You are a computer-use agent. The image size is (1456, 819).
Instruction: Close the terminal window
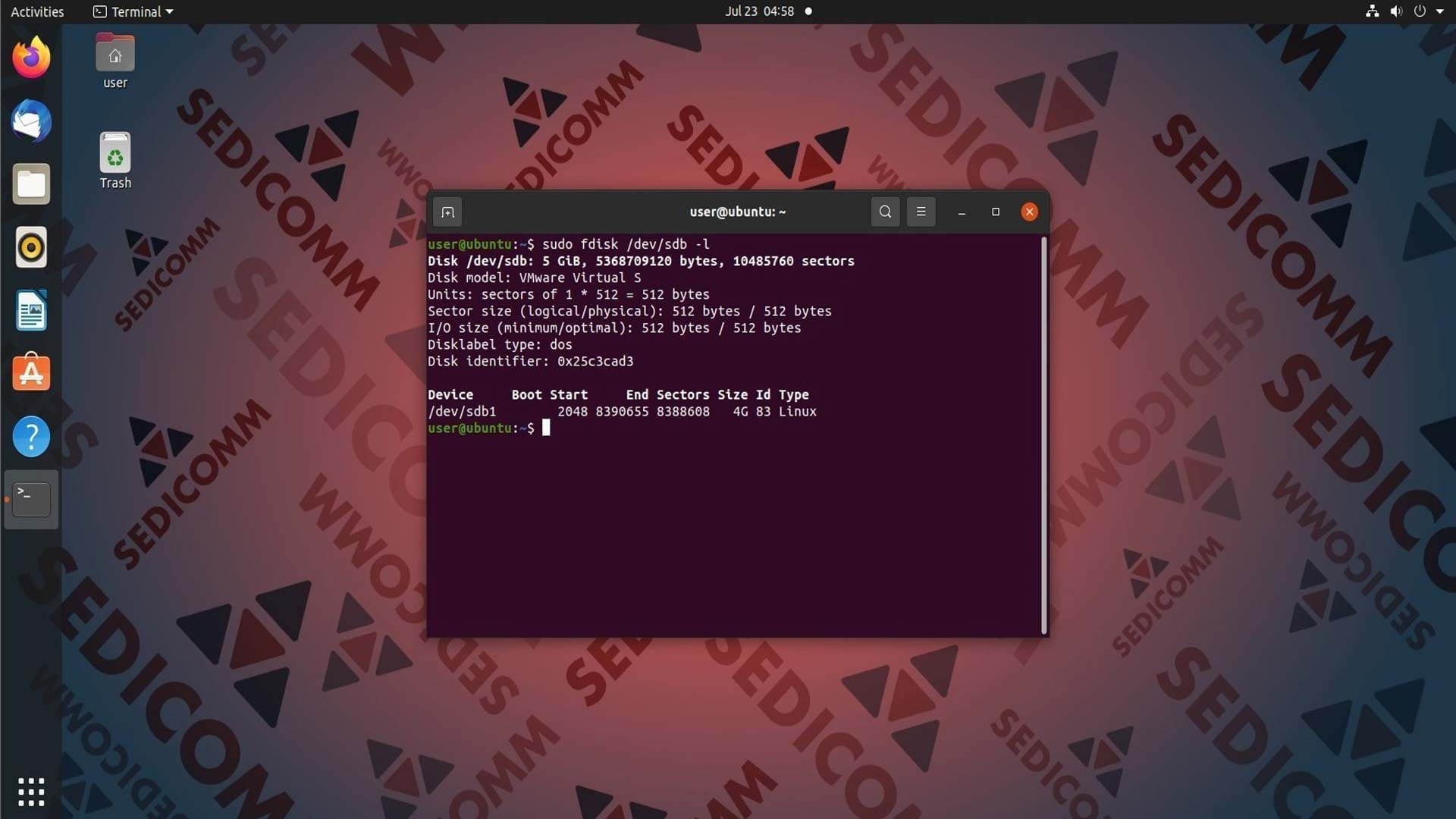click(x=1029, y=212)
